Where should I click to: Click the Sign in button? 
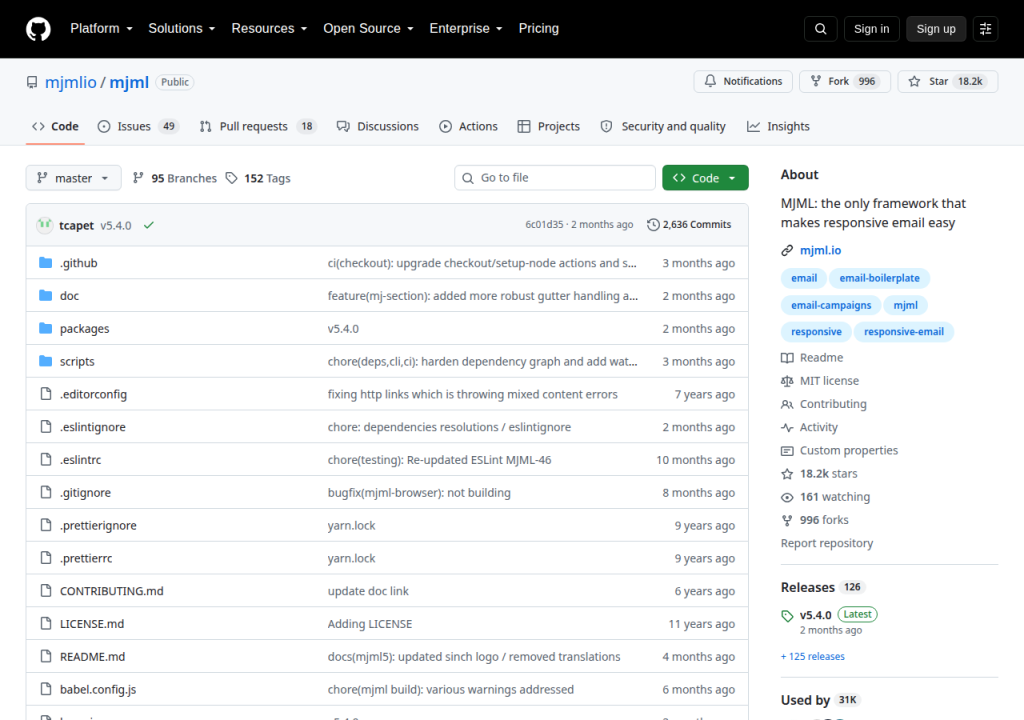[871, 29]
